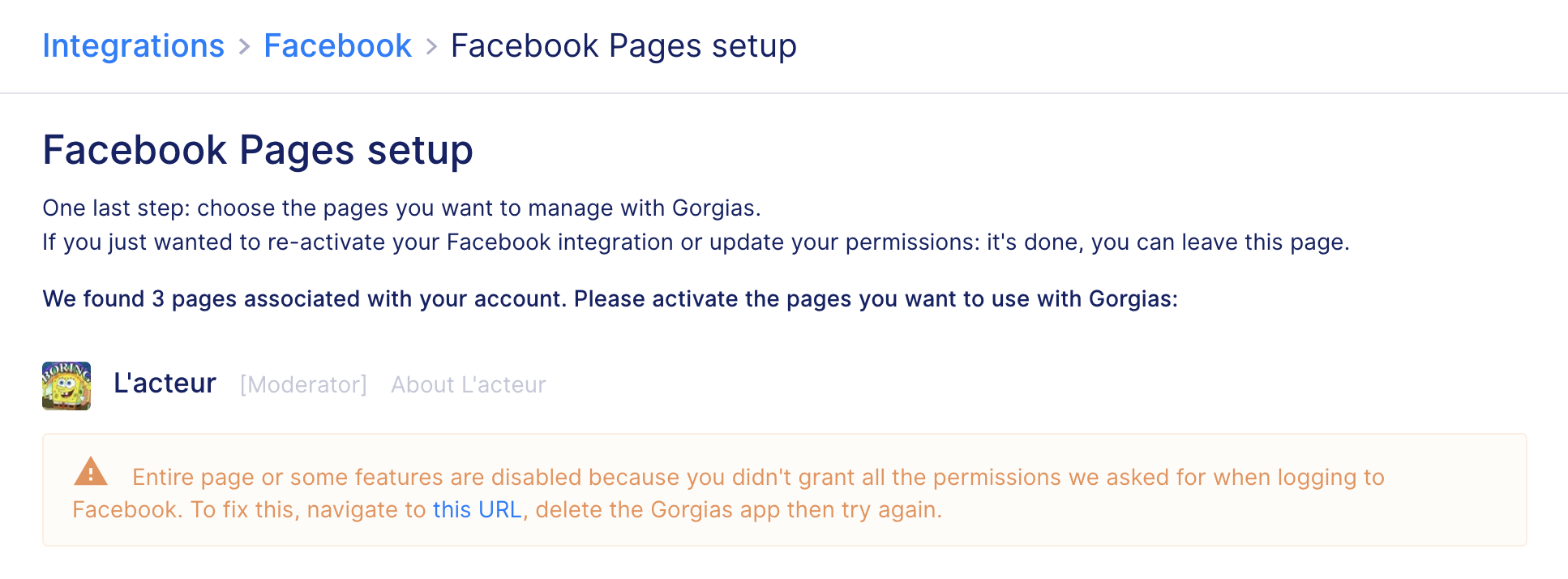The height and width of the screenshot is (579, 1568).
Task: Click chevron separator after Facebook breadcrumb
Action: tap(431, 47)
